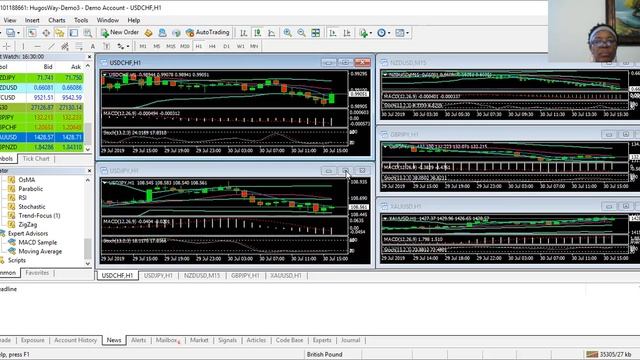Open the Strategy Tester icon
Viewport: 640px width, 360px height.
[87, 33]
